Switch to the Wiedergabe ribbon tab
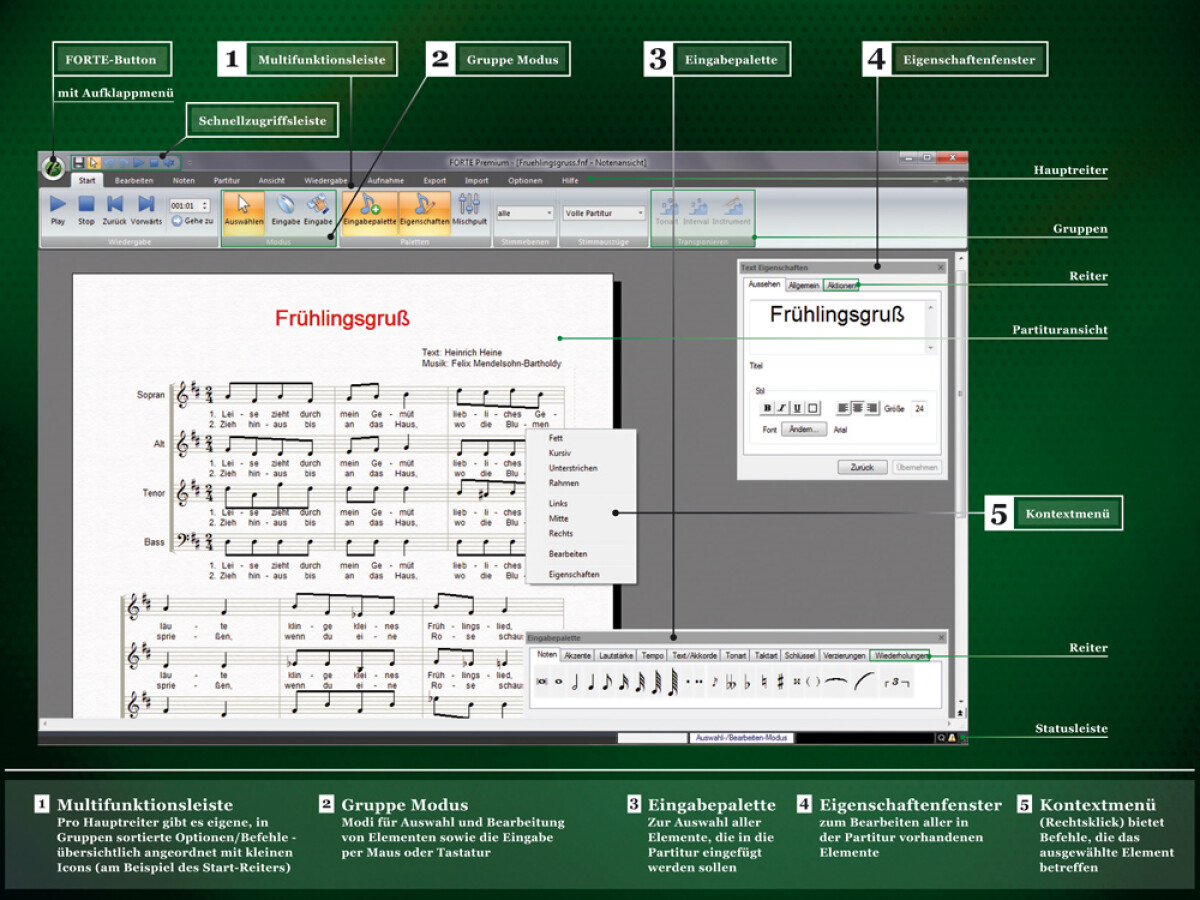The image size is (1200, 900). [x=326, y=181]
